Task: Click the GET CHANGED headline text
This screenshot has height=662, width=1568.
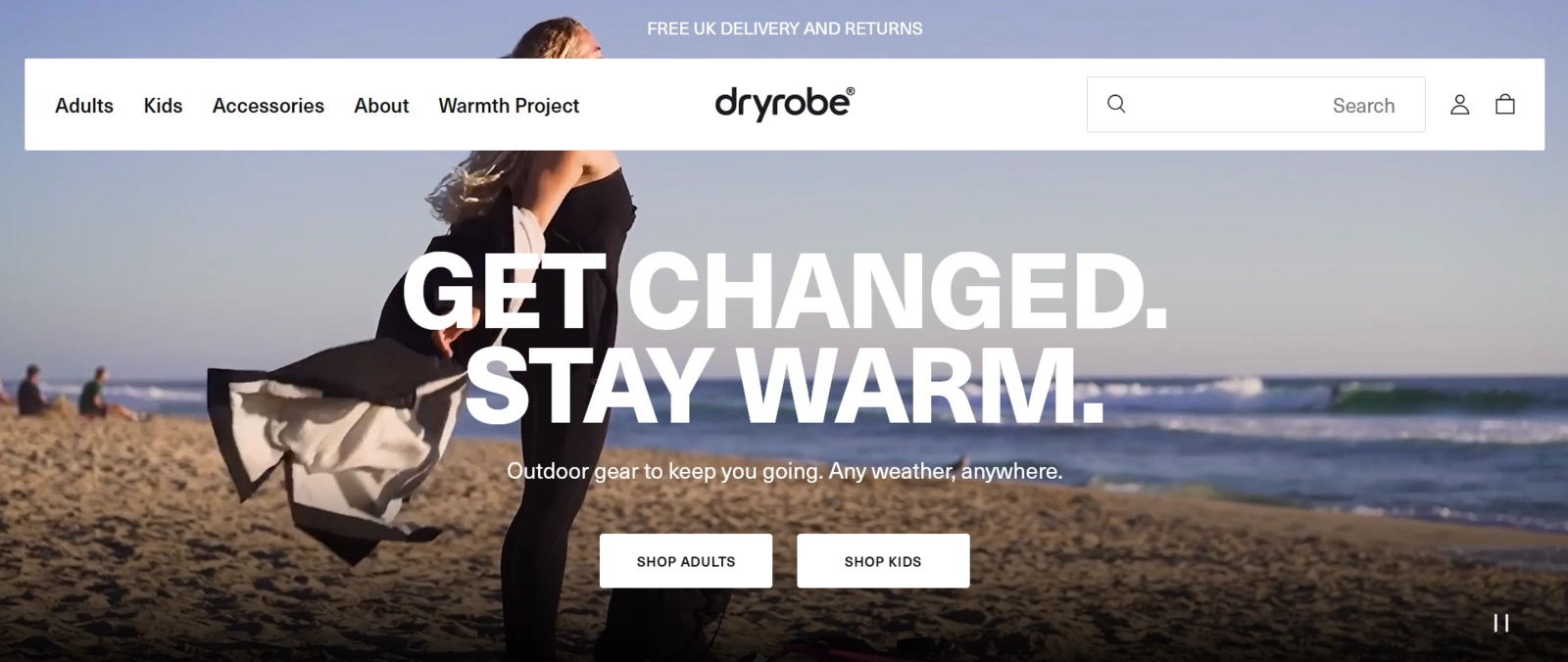Action: [x=784, y=291]
